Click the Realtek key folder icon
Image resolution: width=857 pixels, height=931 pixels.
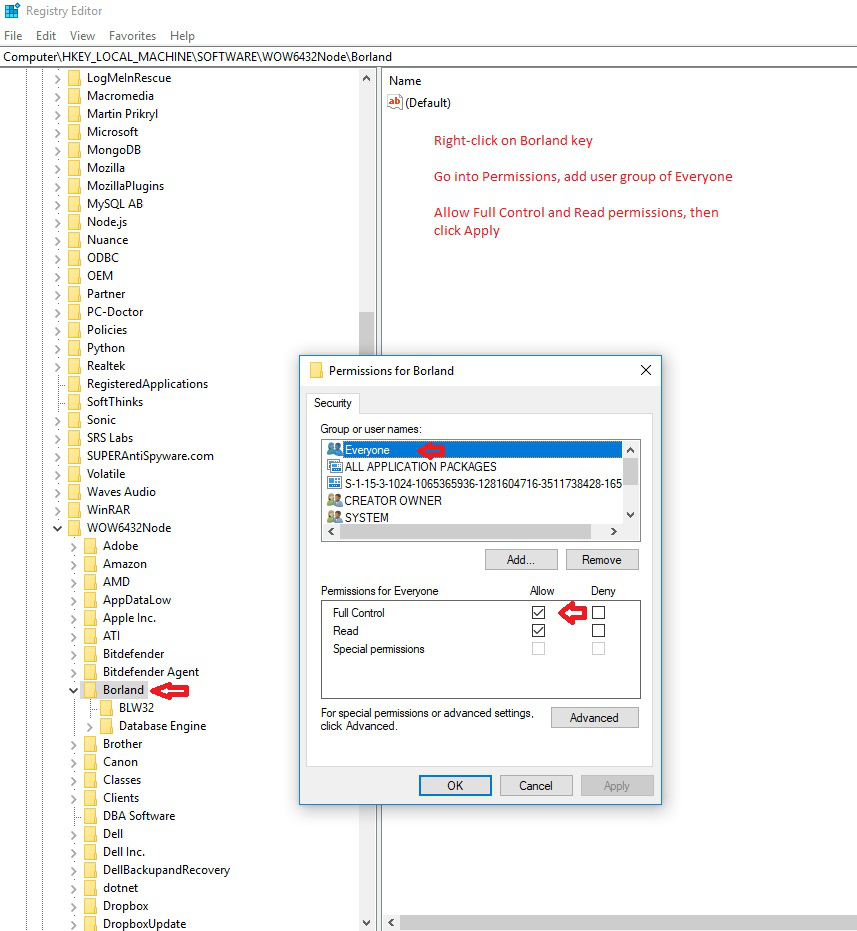coord(74,366)
